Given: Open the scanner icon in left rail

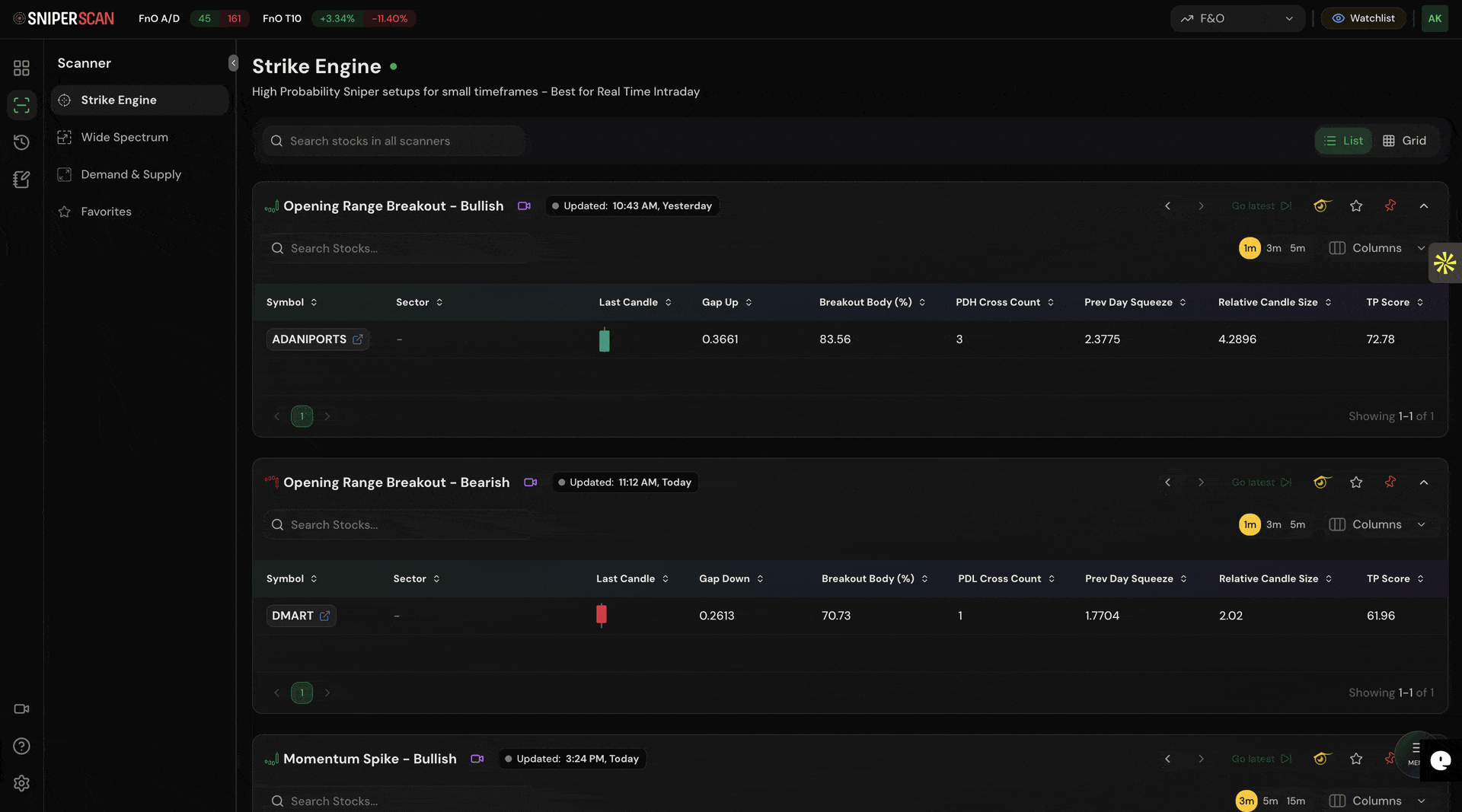Looking at the screenshot, I should pos(21,105).
